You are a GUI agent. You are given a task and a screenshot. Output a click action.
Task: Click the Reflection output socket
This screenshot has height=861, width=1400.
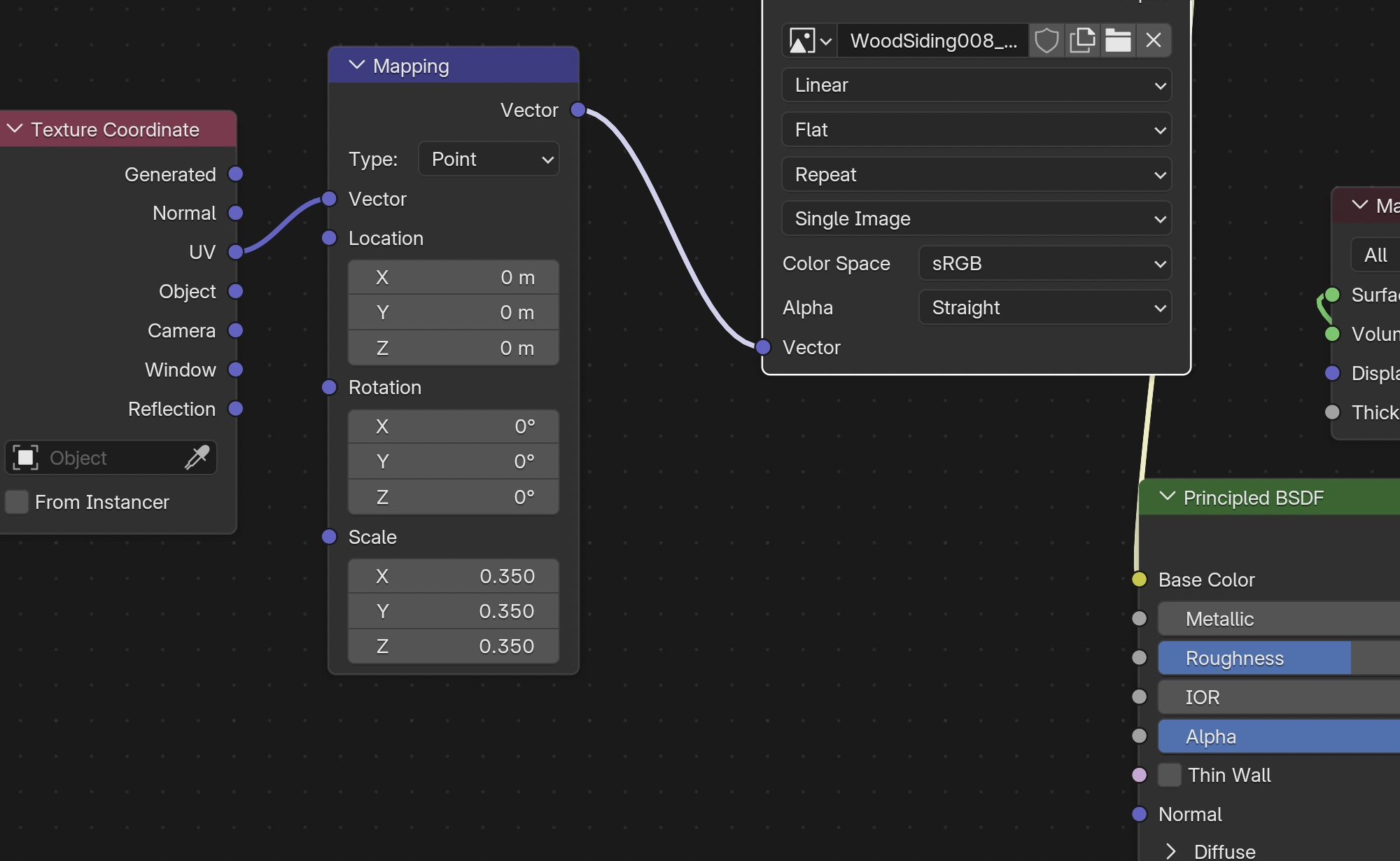click(x=236, y=409)
